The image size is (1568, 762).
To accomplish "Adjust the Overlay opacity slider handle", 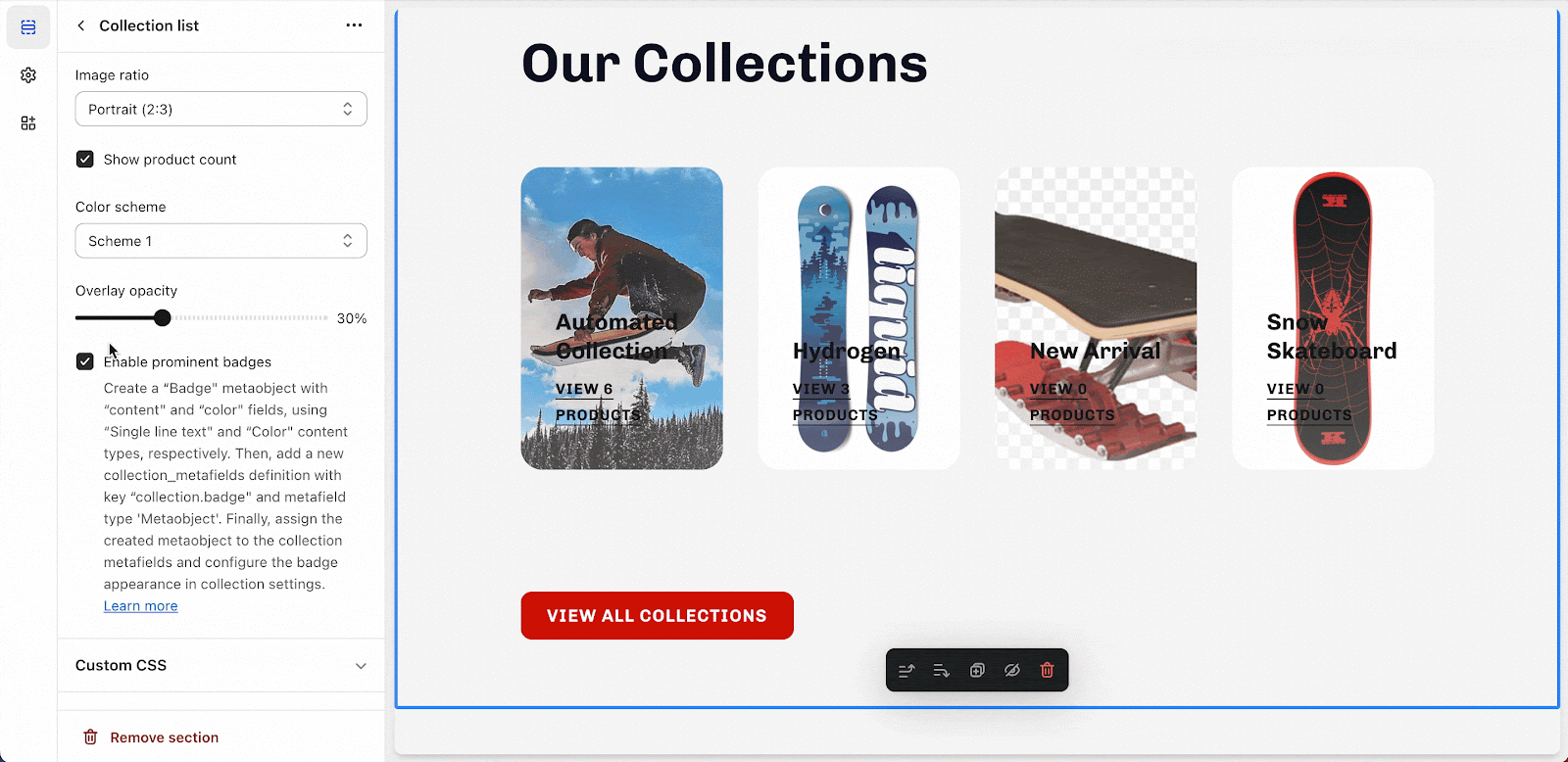I will point(163,317).
